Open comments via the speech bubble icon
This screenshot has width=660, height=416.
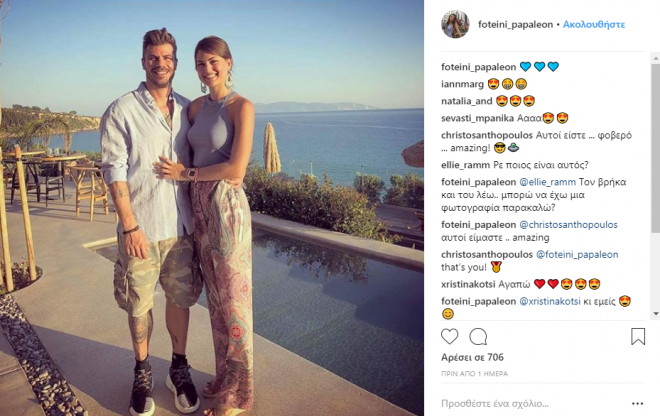(x=478, y=337)
